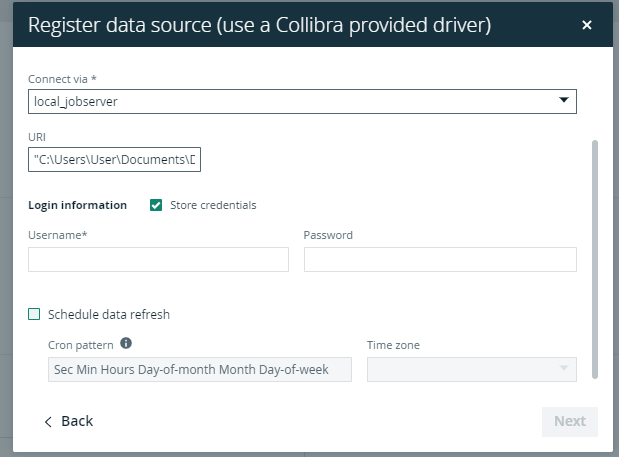619x457 pixels.
Task: Click the Next button
Action: 570,421
